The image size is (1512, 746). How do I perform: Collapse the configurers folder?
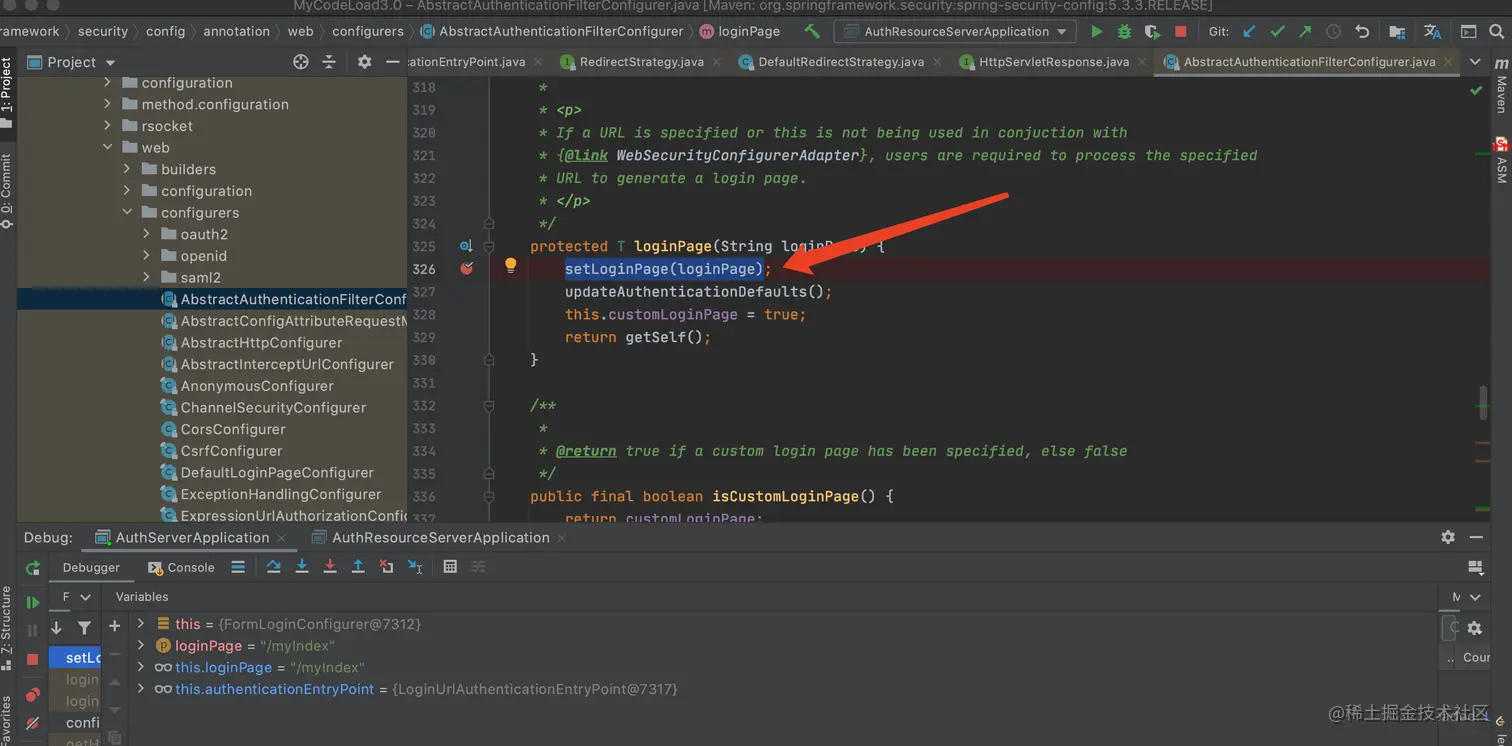point(127,213)
